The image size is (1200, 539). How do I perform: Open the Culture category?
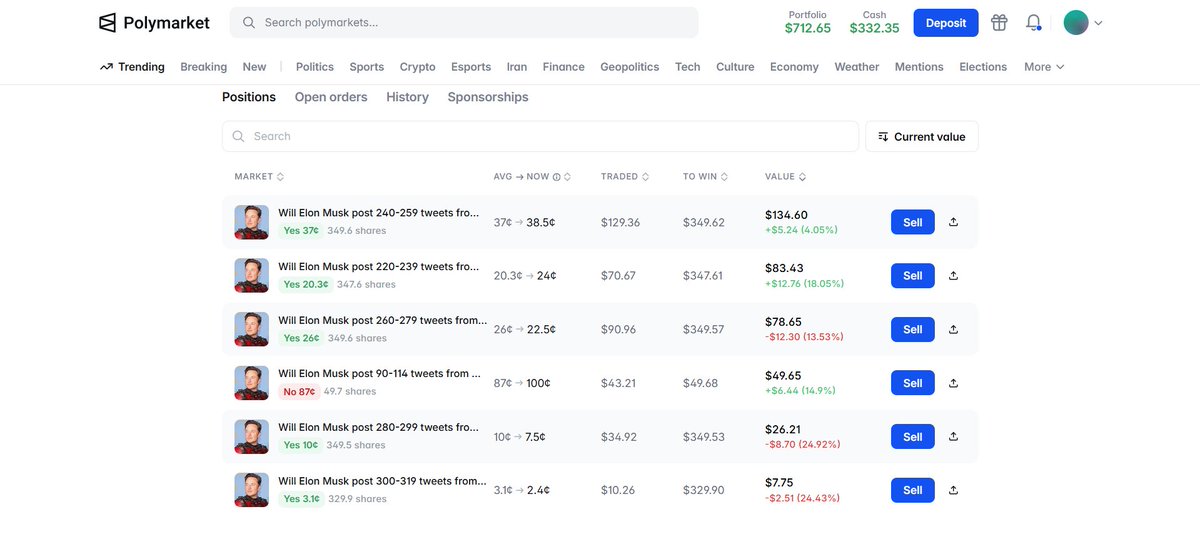tap(735, 67)
